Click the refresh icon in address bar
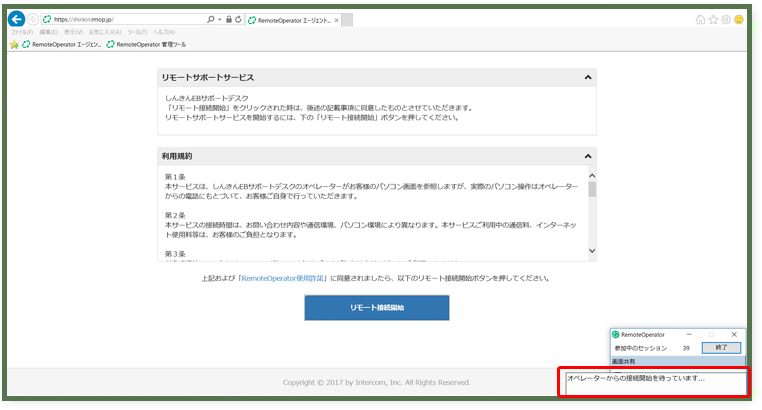The width and height of the screenshot is (762, 410). pos(239,19)
